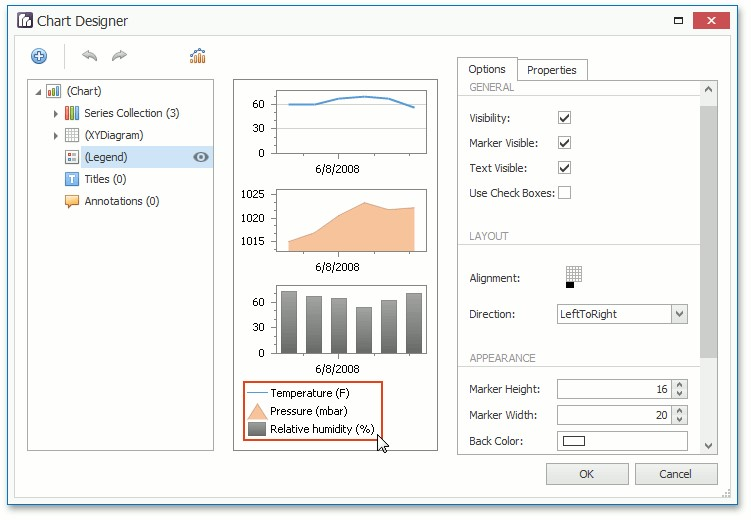
Task: Click the Cancel button
Action: [676, 474]
